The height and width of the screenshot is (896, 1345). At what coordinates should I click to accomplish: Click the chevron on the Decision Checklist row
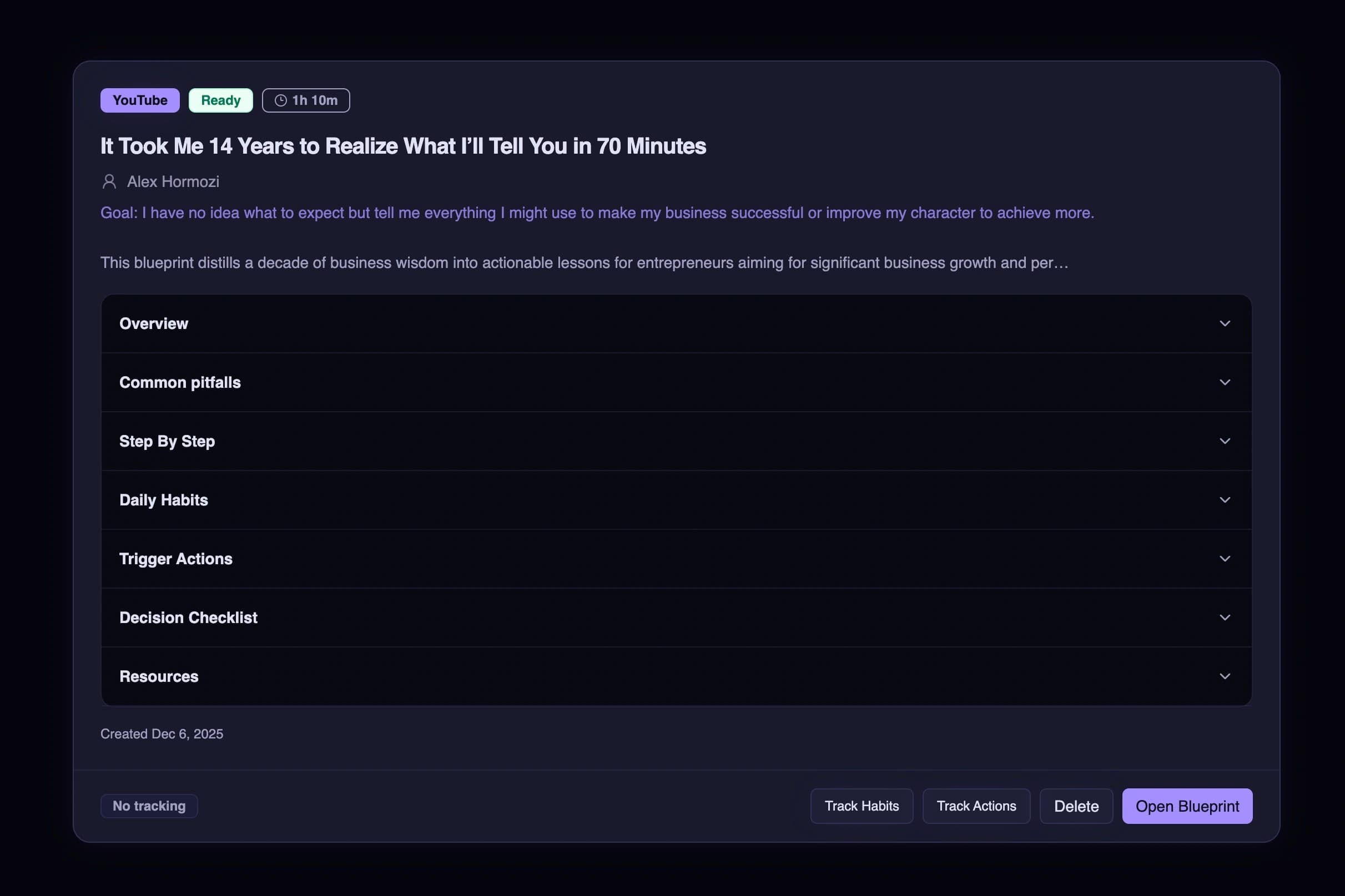click(1225, 617)
